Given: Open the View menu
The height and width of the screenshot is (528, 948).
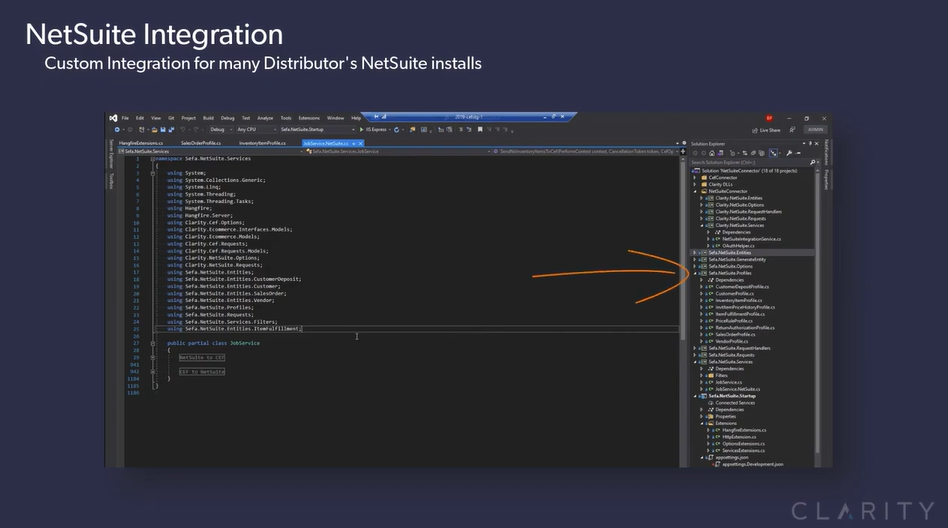Looking at the screenshot, I should pos(156,118).
